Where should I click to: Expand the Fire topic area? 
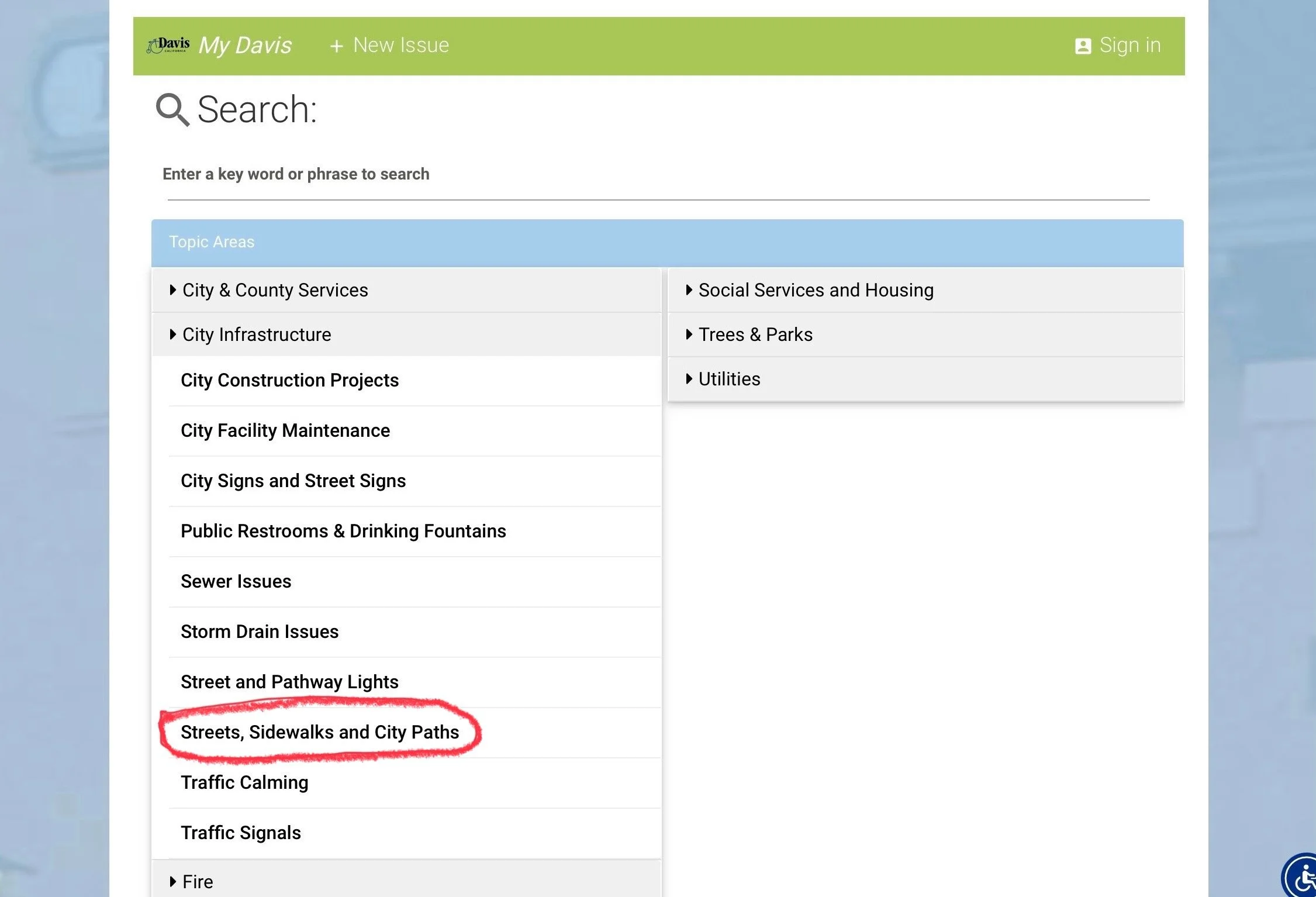click(x=198, y=881)
